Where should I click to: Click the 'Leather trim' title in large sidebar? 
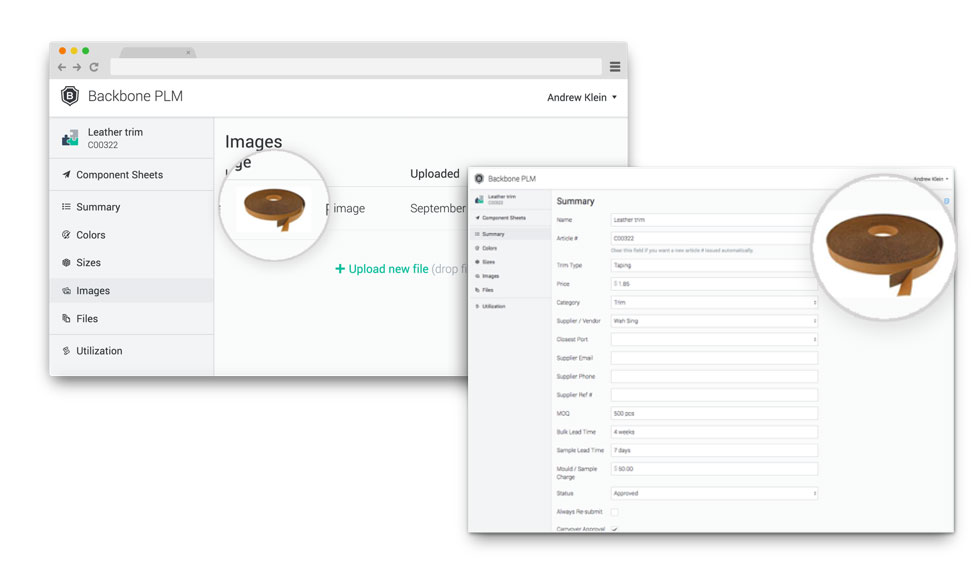click(x=115, y=132)
